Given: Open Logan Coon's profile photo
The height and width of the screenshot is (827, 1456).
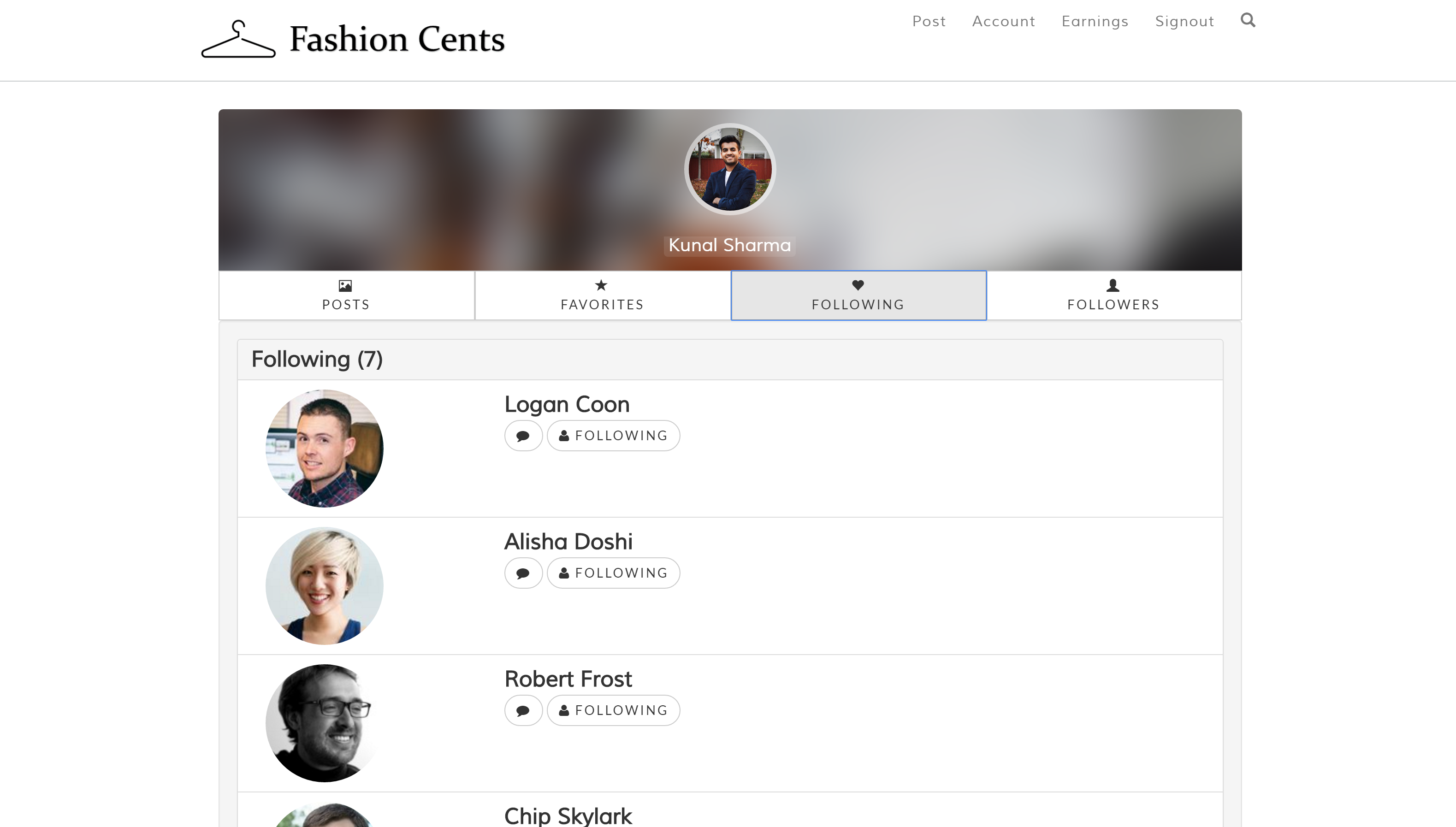Looking at the screenshot, I should (x=325, y=448).
